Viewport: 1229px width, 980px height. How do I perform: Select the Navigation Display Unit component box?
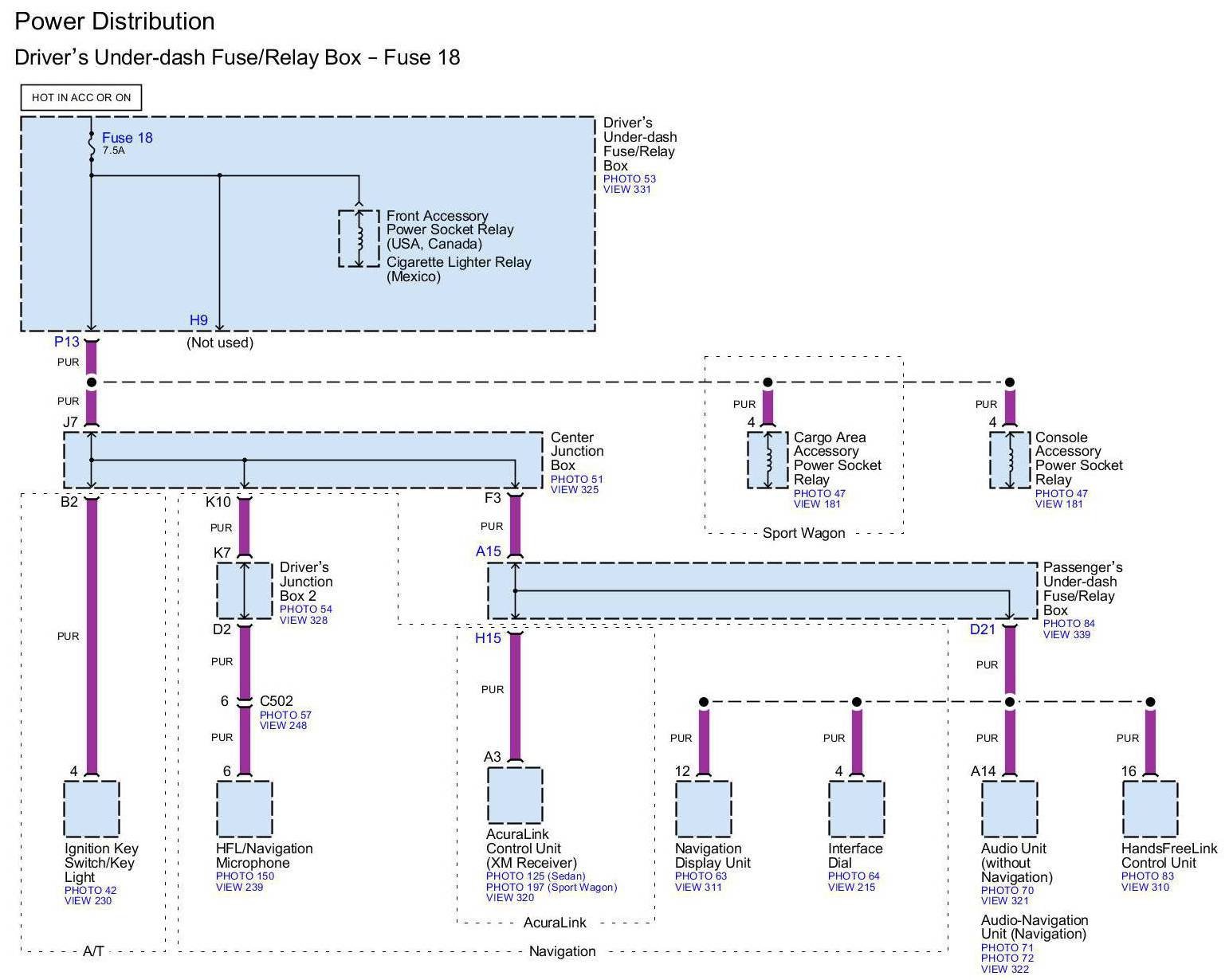click(x=703, y=809)
